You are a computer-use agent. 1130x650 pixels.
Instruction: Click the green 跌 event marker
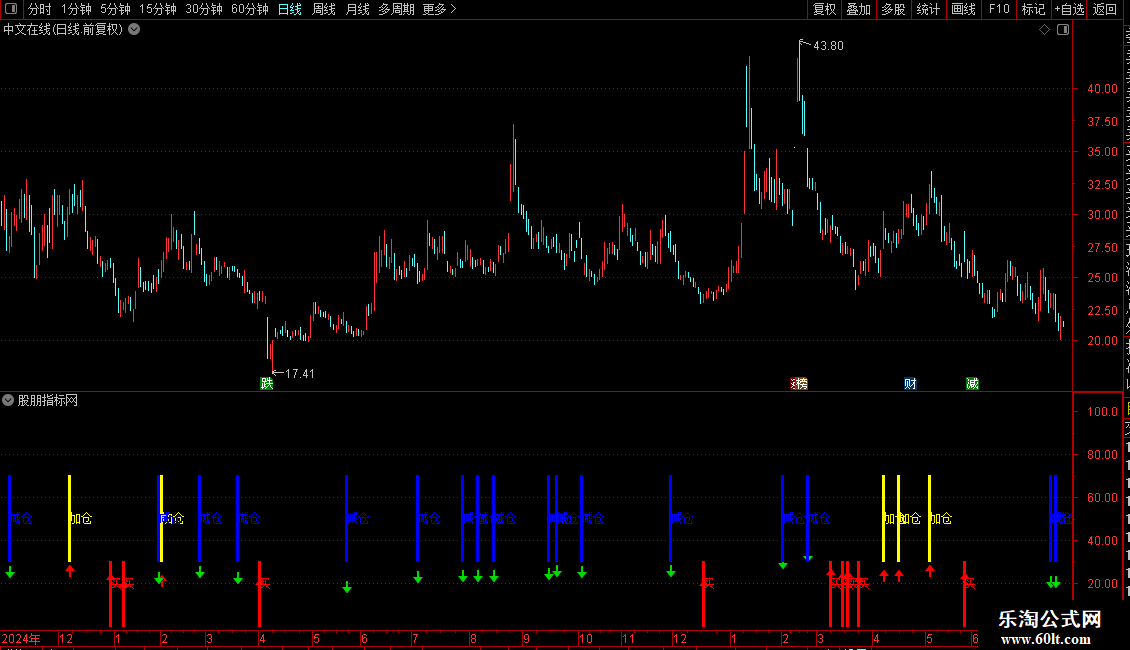coord(267,383)
